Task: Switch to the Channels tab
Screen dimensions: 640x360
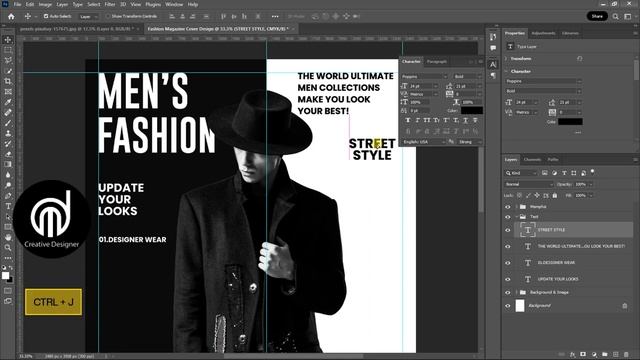Action: [532, 160]
